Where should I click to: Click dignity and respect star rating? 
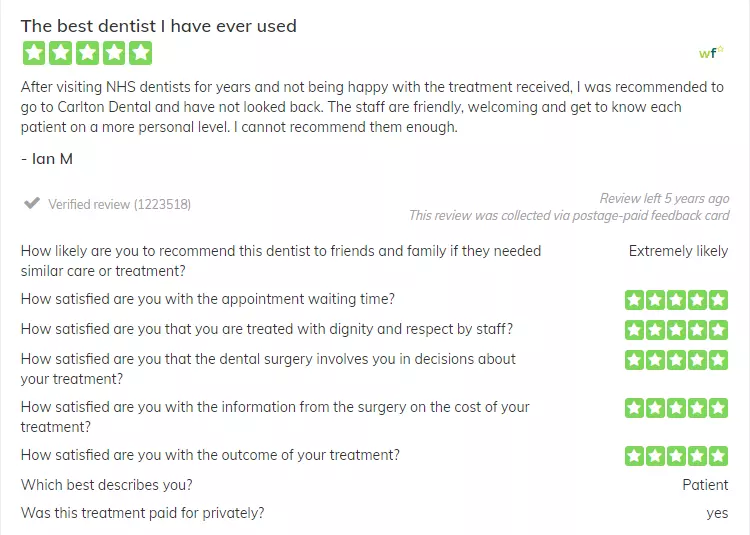pos(676,330)
